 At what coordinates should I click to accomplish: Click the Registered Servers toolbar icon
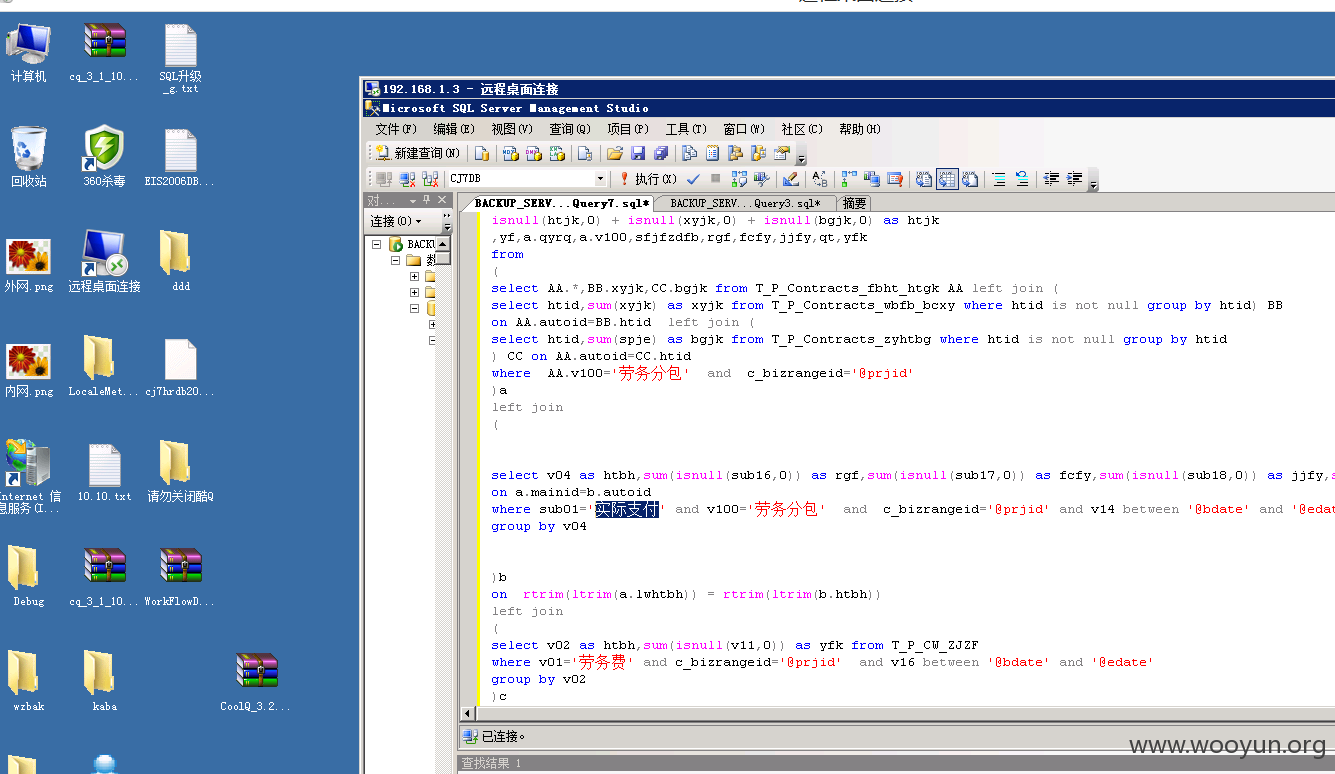pos(689,153)
